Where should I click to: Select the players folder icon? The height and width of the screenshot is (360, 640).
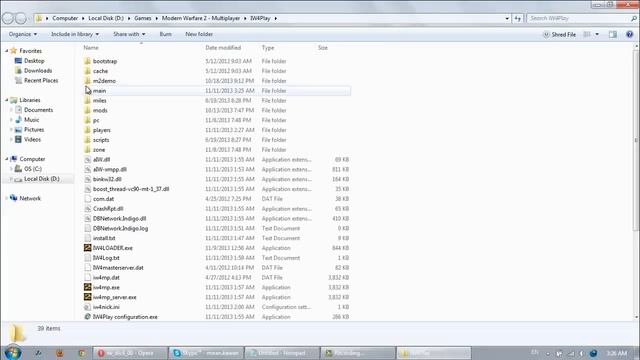point(87,130)
